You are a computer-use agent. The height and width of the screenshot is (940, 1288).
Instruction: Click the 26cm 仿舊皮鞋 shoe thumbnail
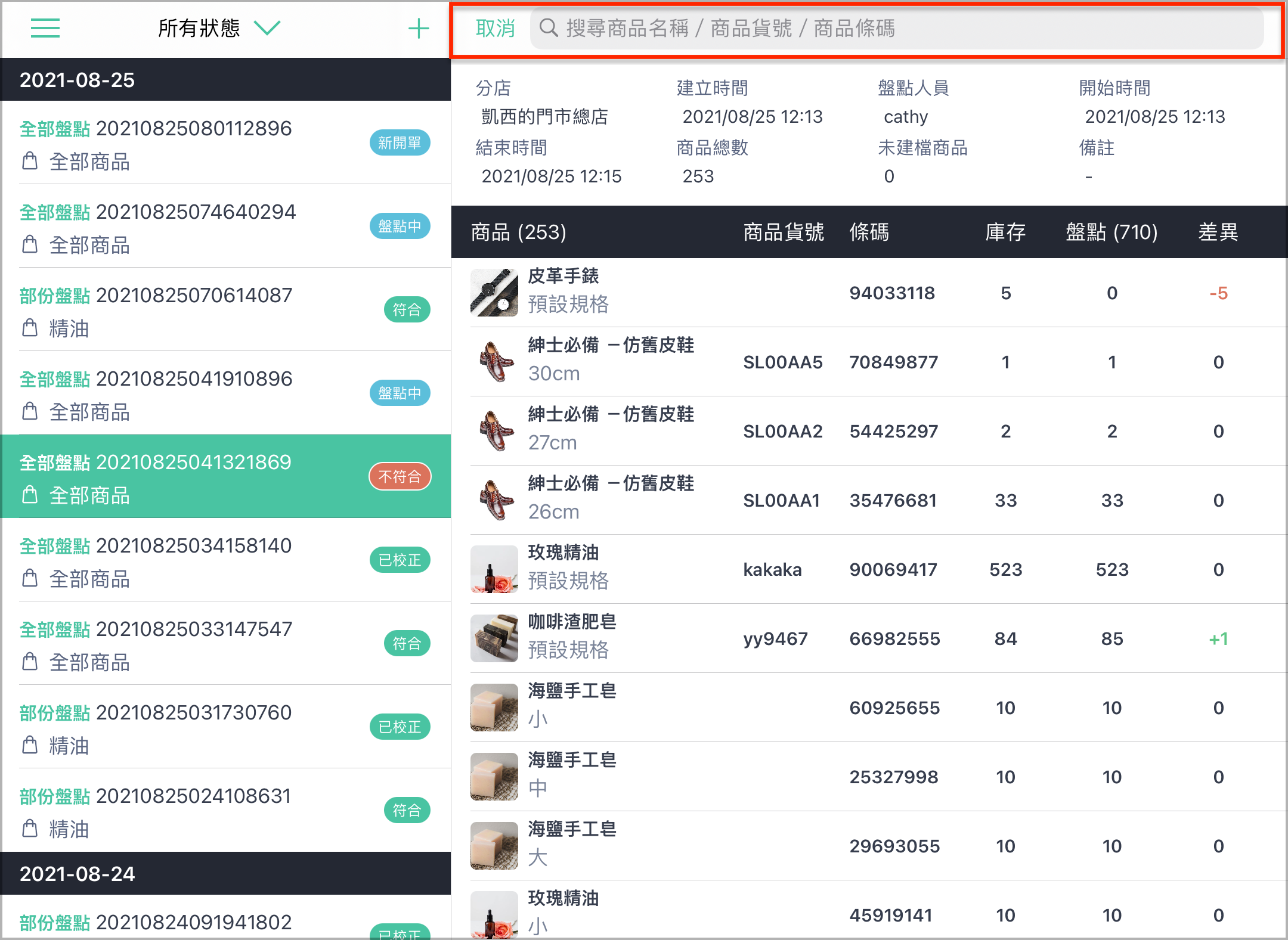click(494, 500)
